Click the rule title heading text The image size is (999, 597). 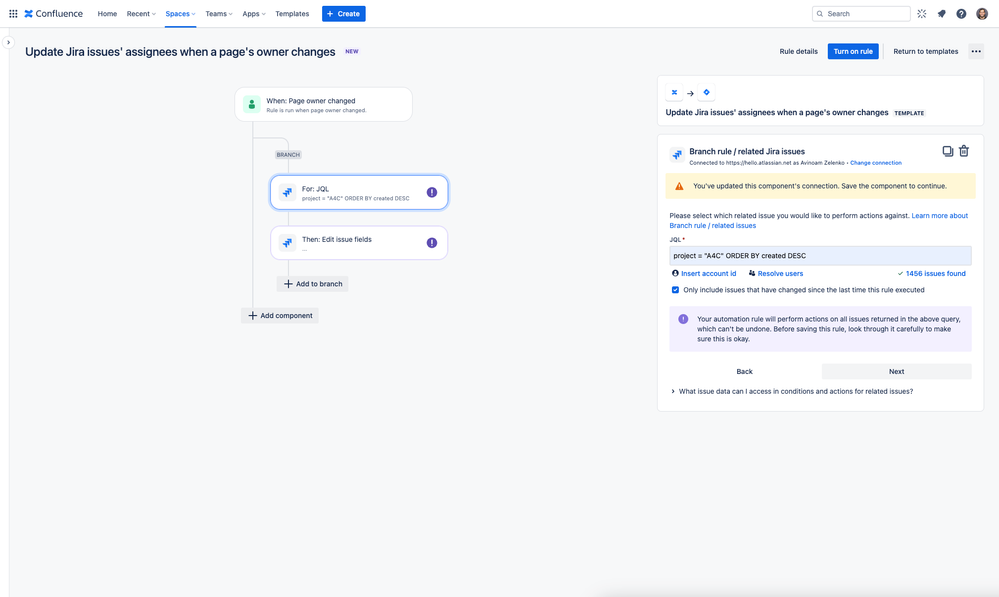pyautogui.click(x=180, y=52)
